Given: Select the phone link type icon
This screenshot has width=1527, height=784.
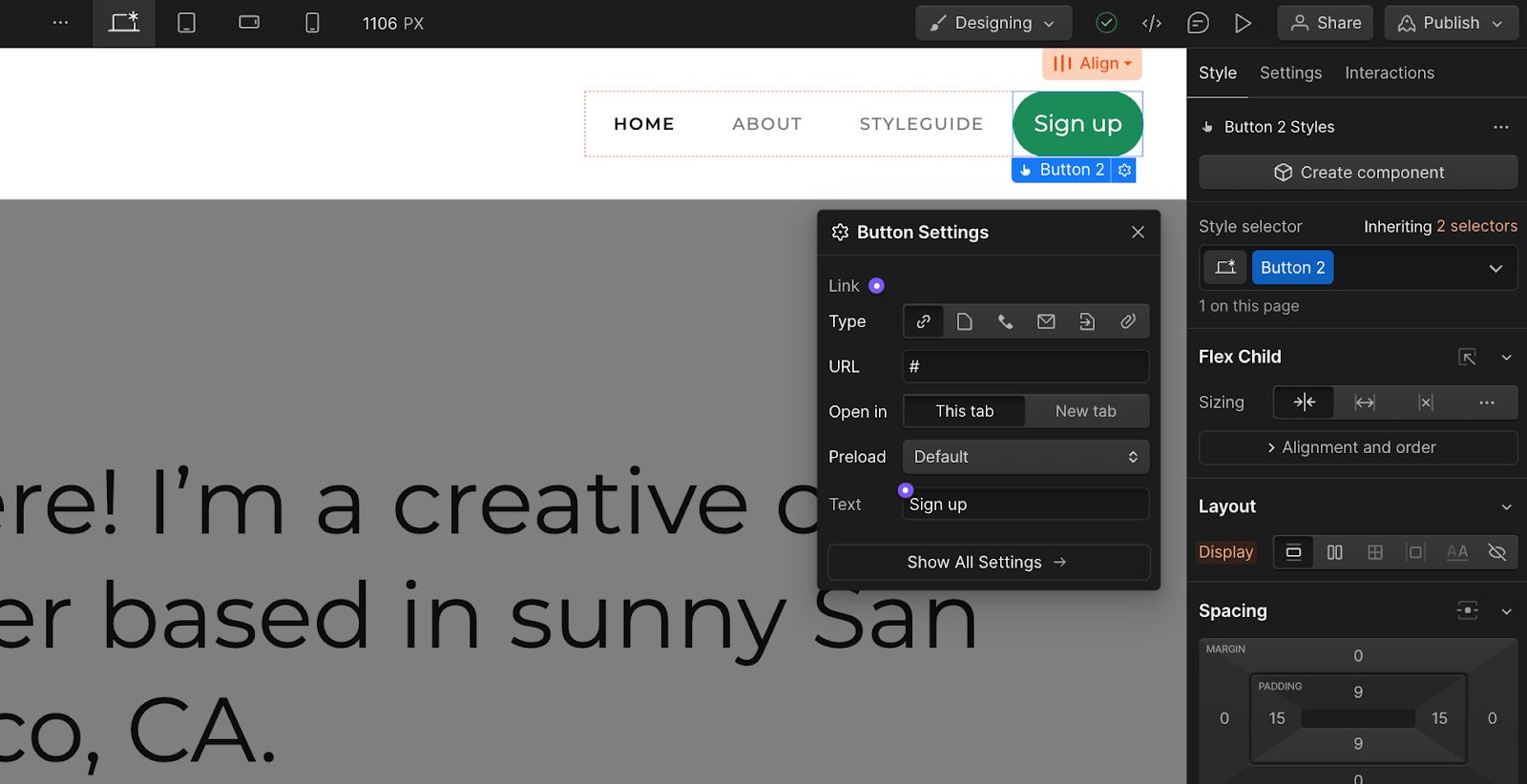Looking at the screenshot, I should click(x=1005, y=321).
